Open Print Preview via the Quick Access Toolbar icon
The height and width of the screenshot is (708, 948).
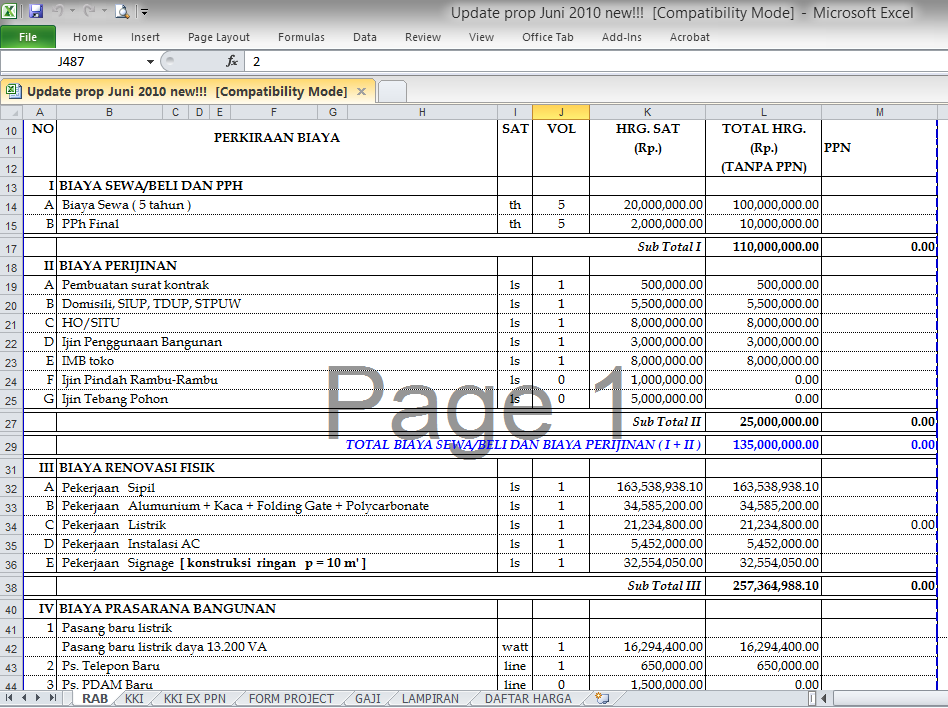[x=120, y=10]
